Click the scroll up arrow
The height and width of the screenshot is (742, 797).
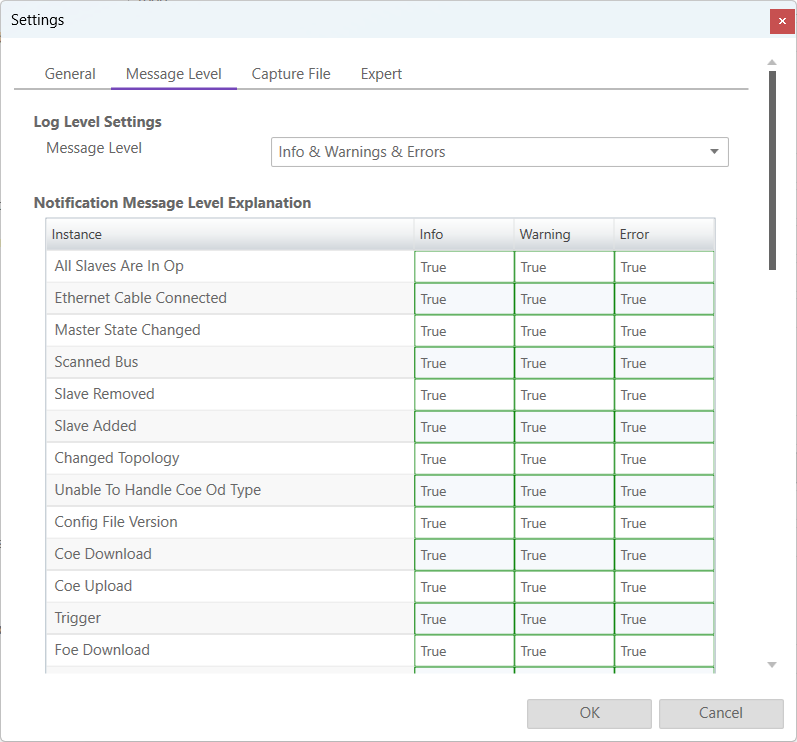point(772,63)
